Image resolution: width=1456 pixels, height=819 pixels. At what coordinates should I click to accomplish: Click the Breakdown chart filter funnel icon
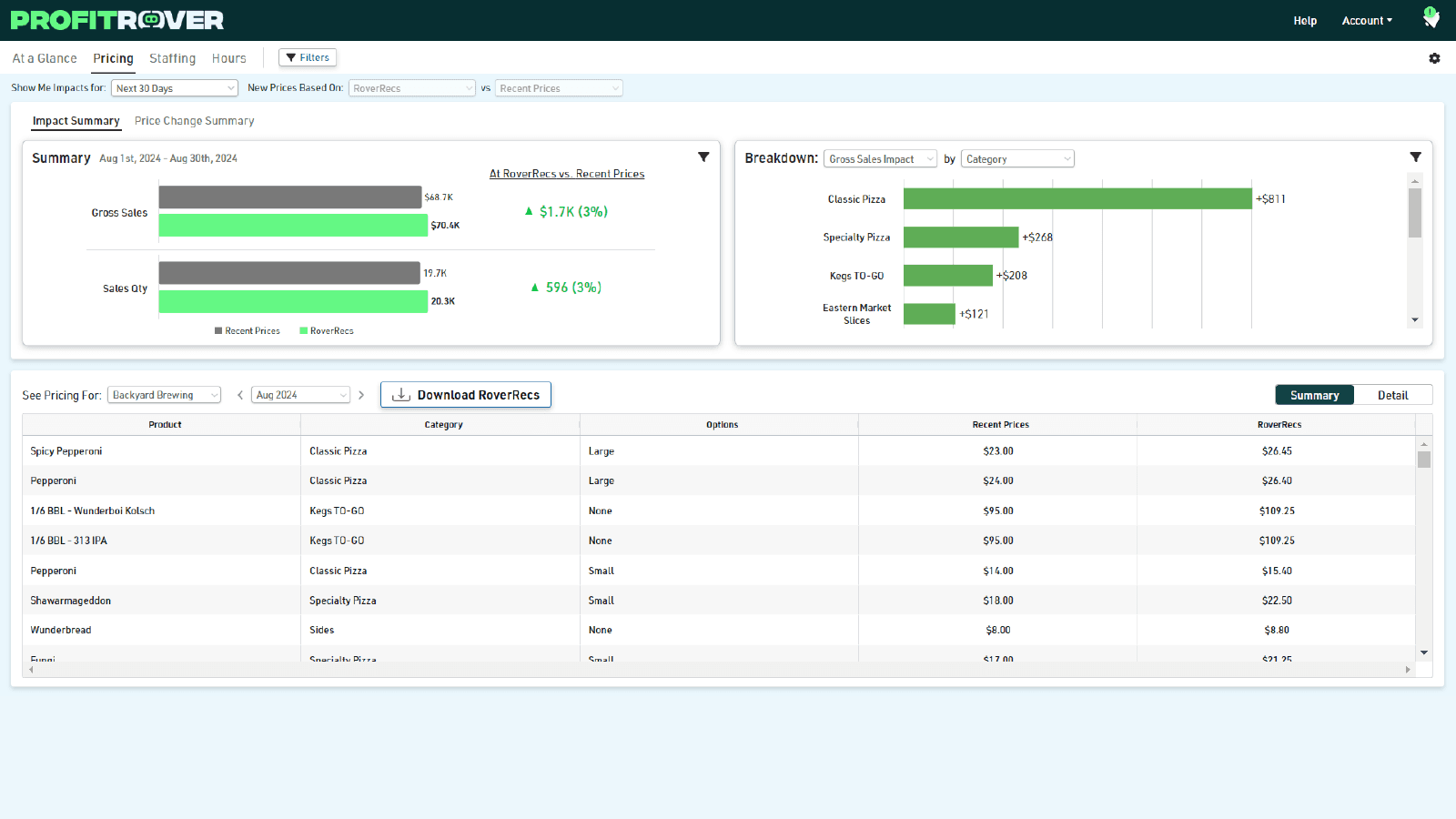1415,157
